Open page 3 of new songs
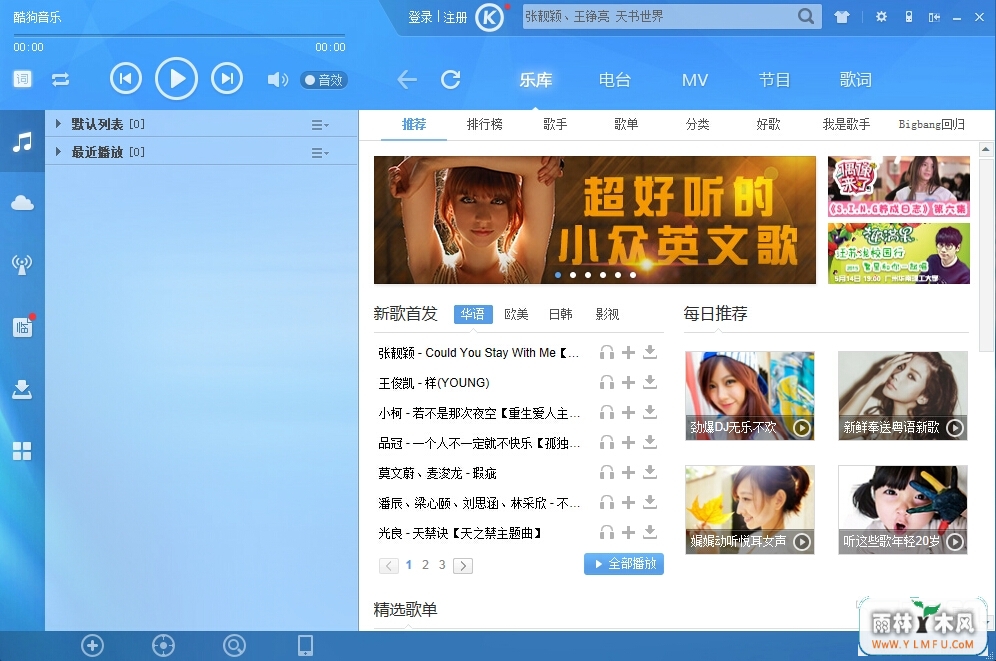 [x=442, y=564]
